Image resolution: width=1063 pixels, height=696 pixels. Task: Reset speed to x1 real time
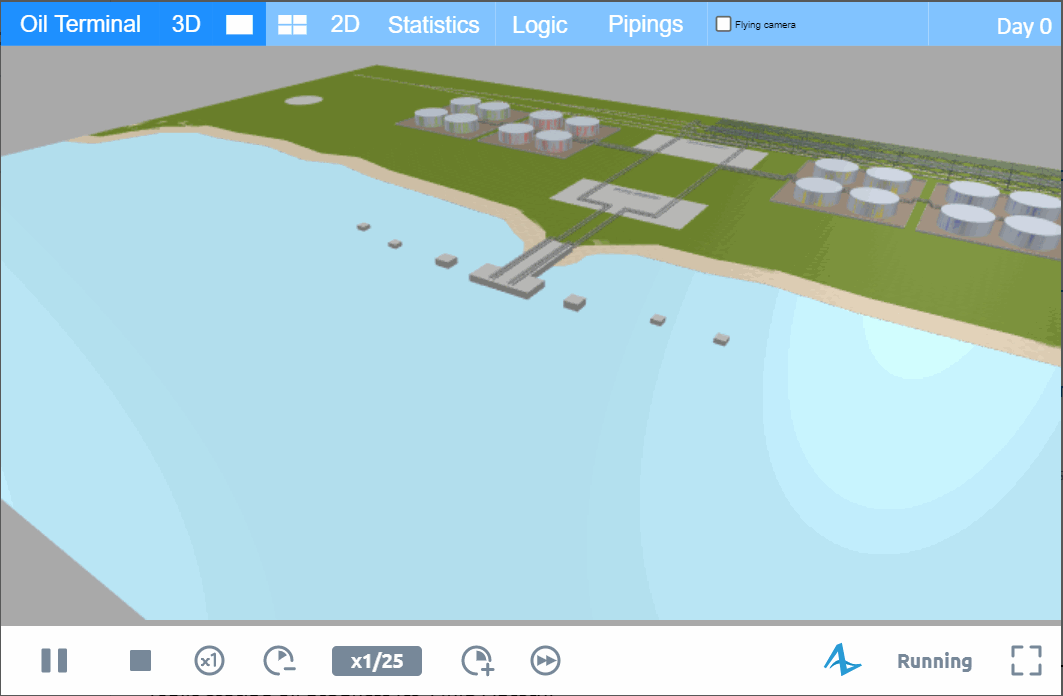pos(209,660)
